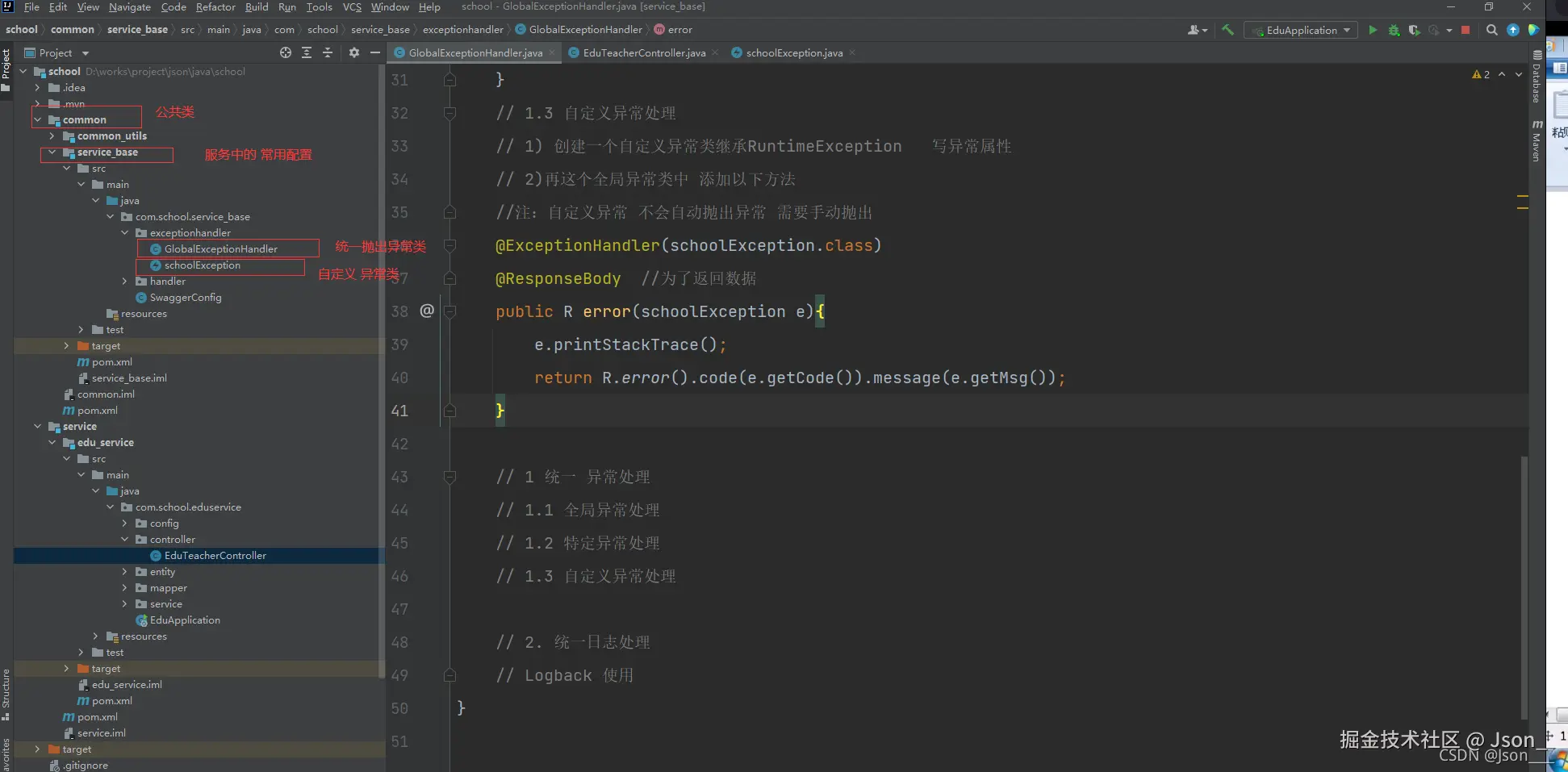Select EduApplication class in project tree
1568x772 pixels.
185,620
